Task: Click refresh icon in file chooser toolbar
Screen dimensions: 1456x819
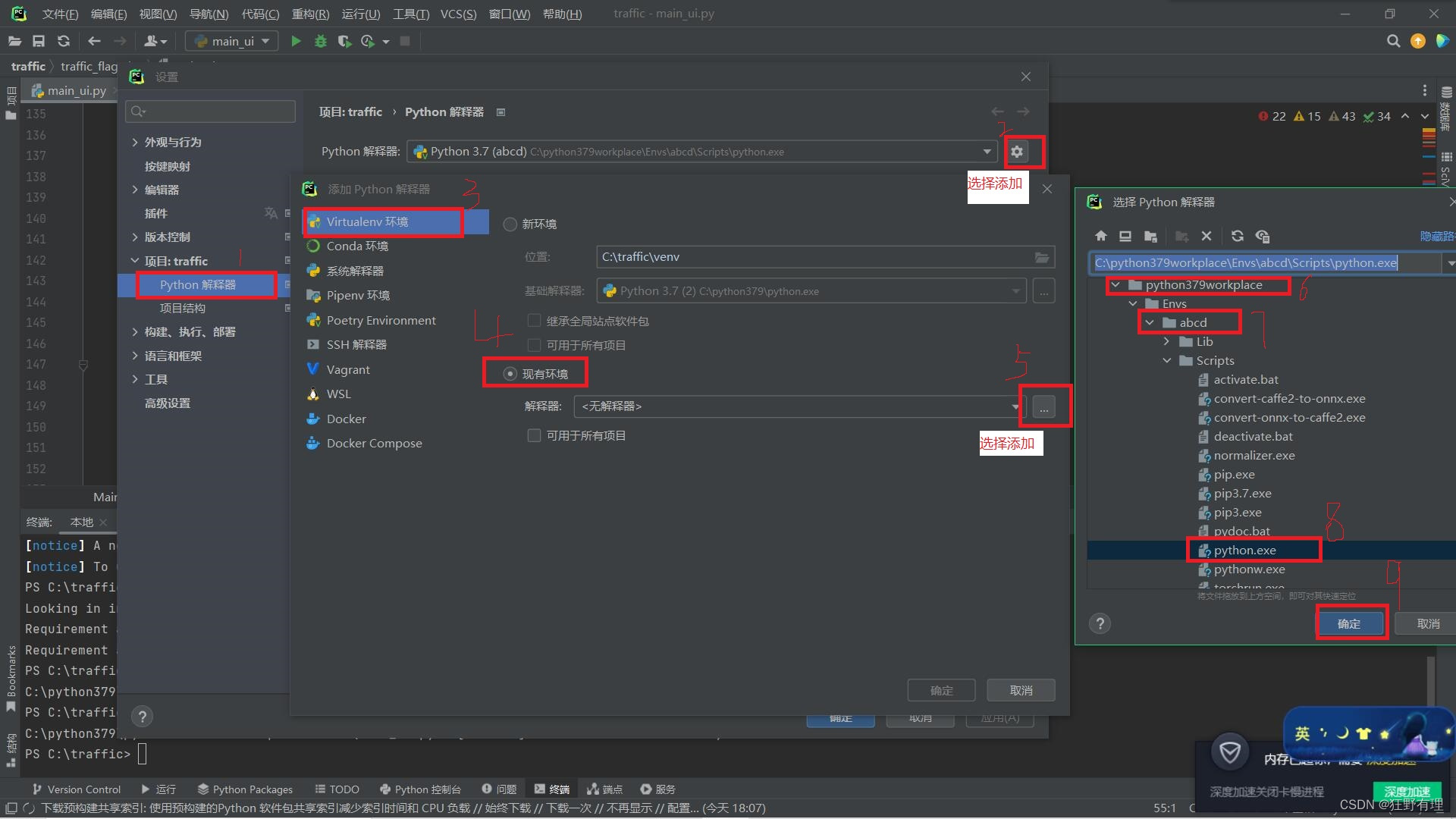Action: coord(1237,236)
